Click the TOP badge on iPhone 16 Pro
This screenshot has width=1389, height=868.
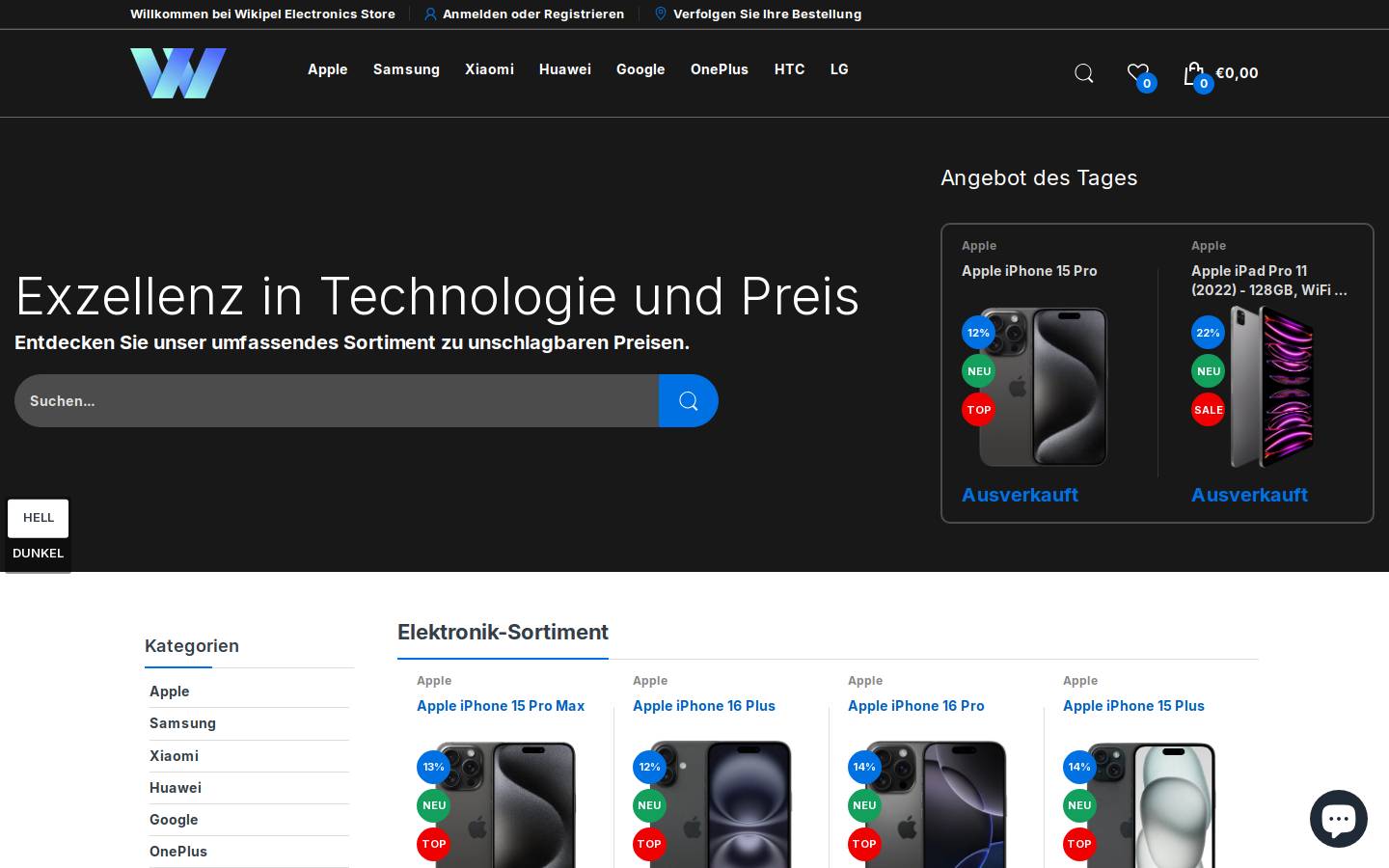[864, 844]
